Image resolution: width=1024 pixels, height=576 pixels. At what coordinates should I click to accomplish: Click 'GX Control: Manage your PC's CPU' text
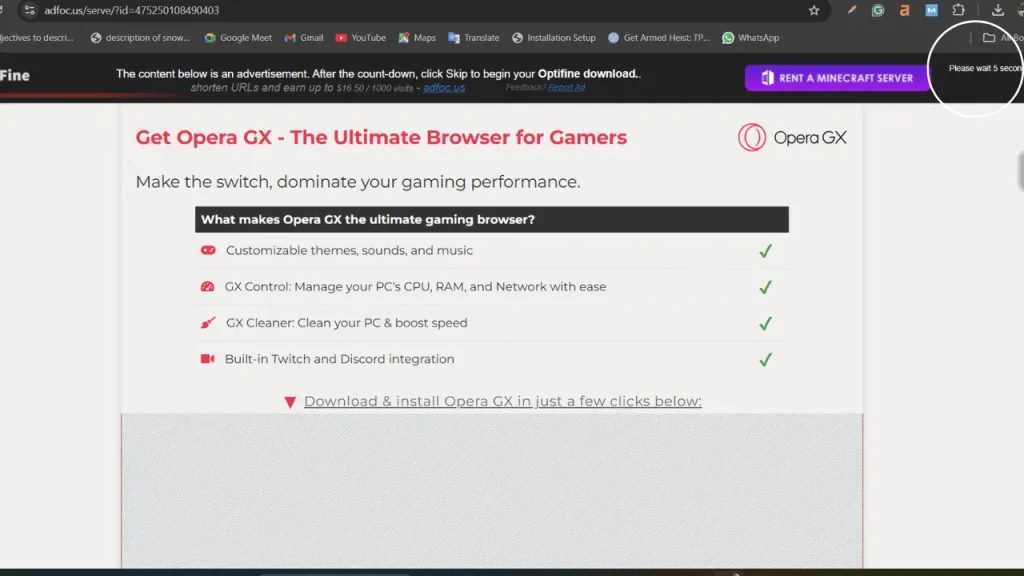coord(415,287)
